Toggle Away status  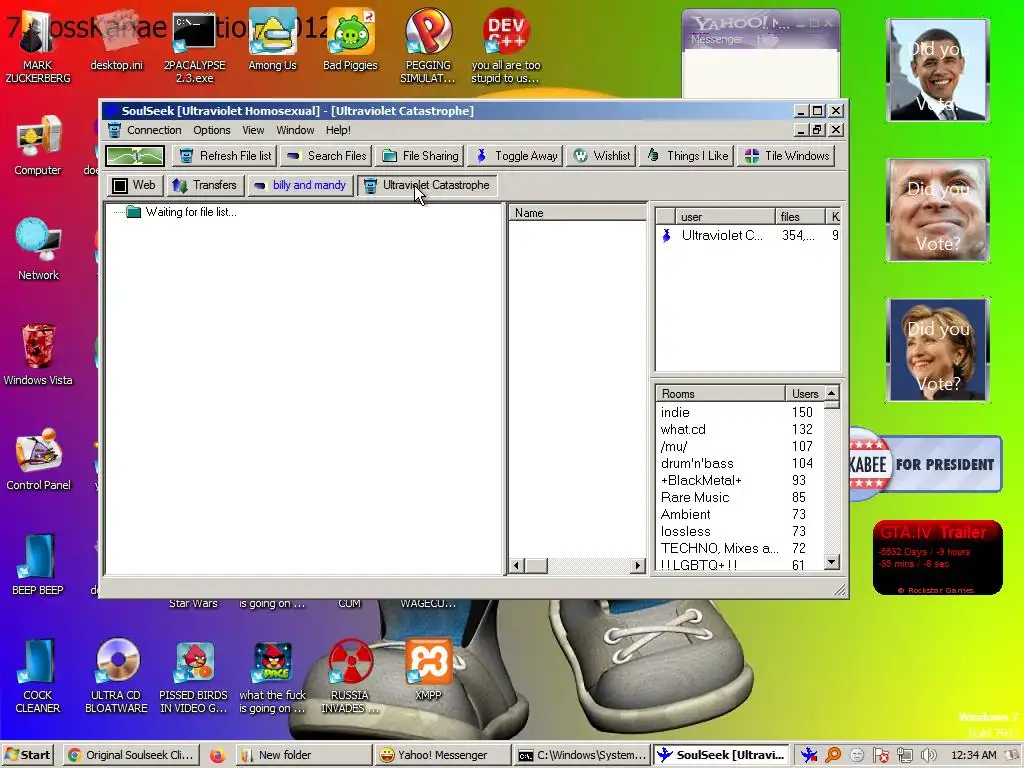tap(516, 156)
